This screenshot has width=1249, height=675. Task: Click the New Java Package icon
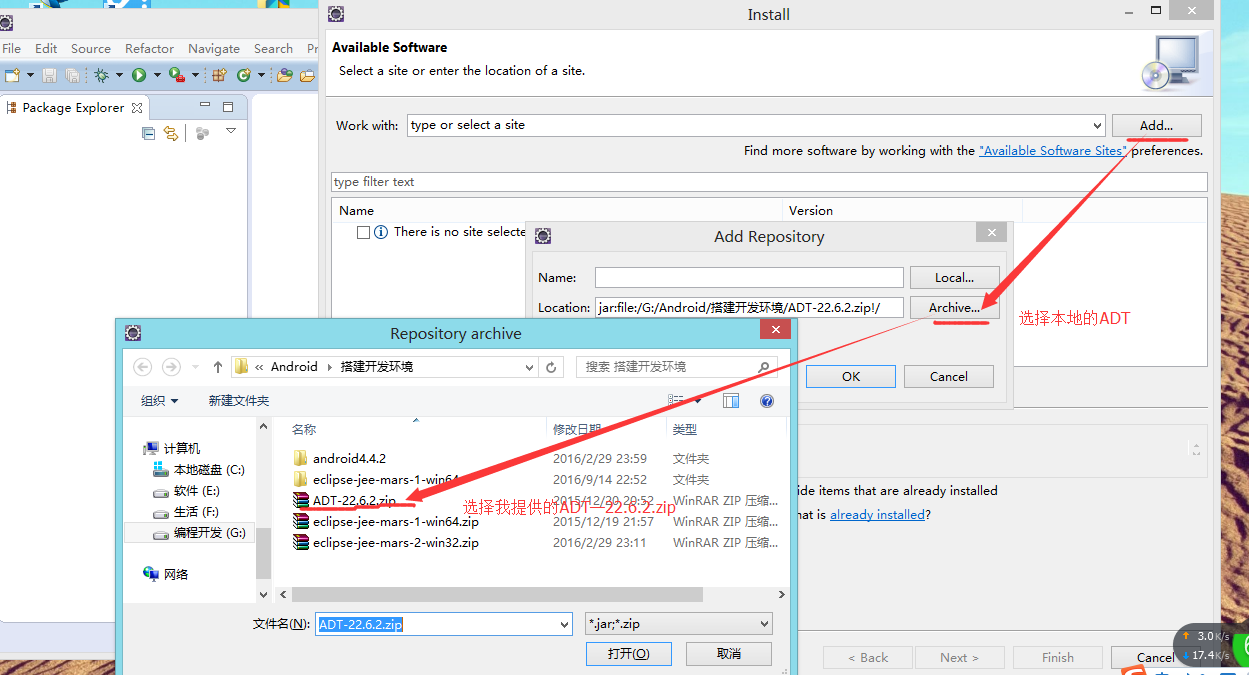(219, 75)
